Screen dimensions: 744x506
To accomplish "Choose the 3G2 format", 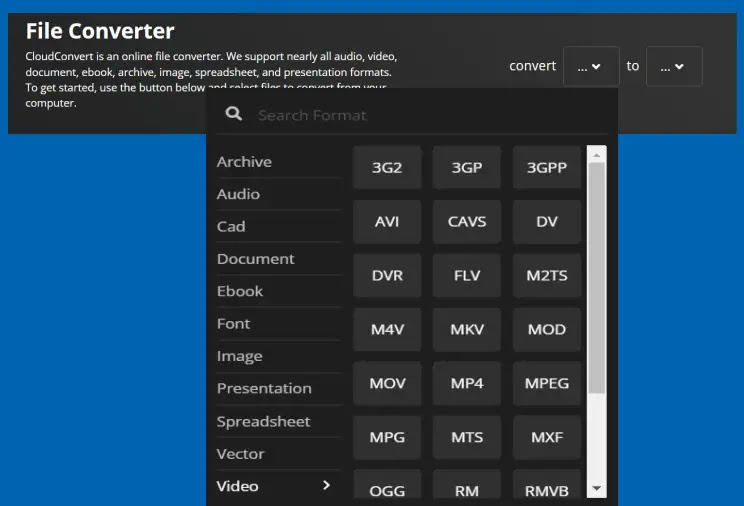I will pyautogui.click(x=387, y=168).
